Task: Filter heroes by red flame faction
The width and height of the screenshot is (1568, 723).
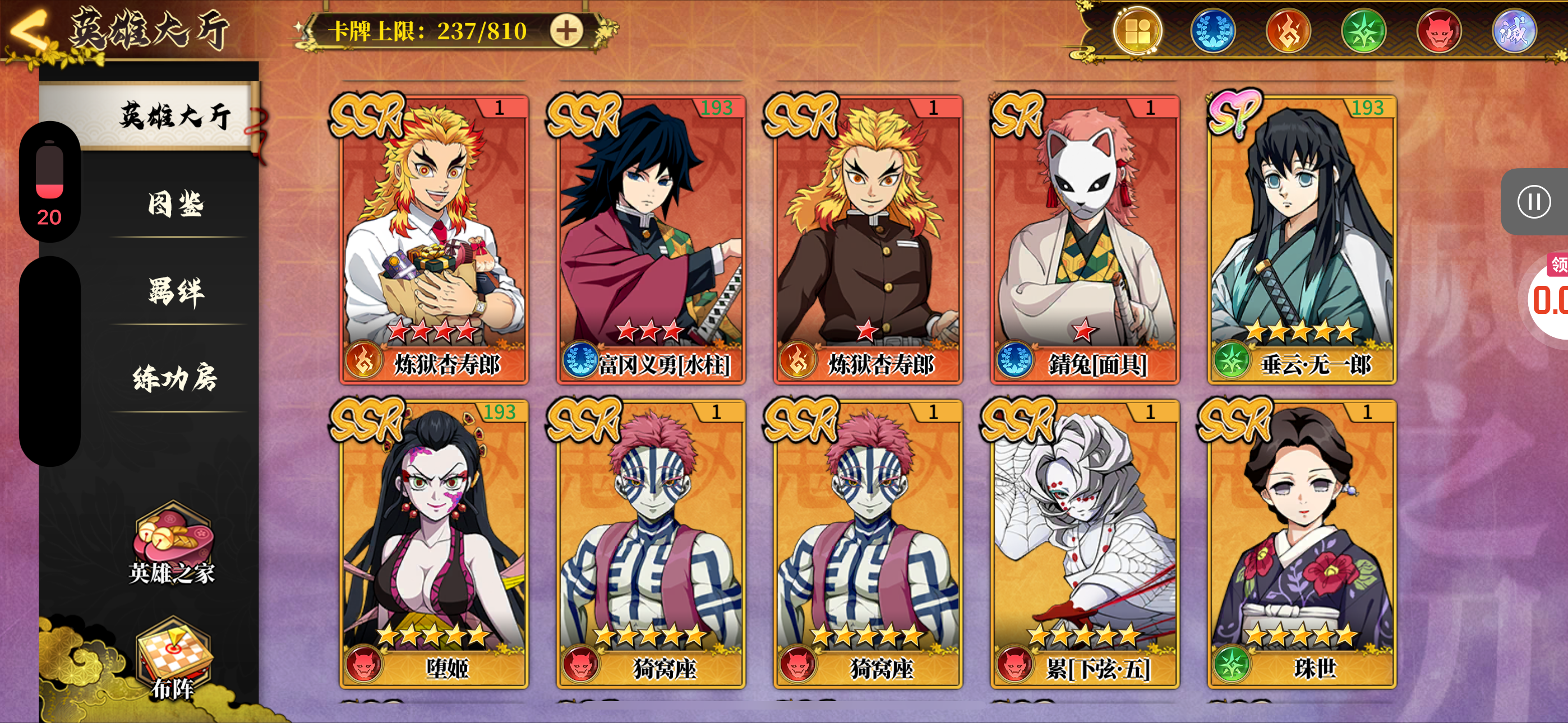Action: point(1288,31)
